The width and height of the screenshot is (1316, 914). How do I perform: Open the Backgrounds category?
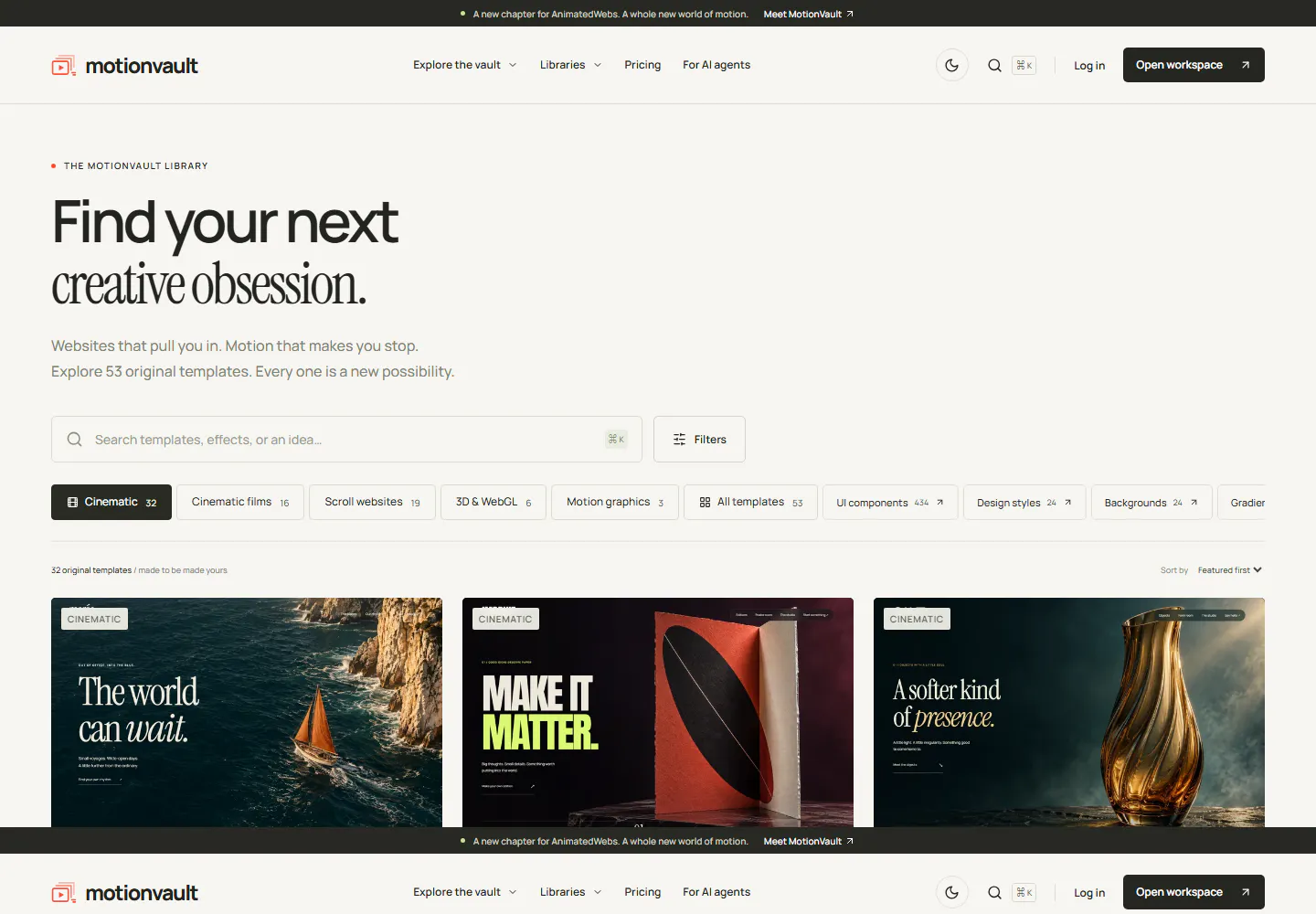tap(1151, 502)
